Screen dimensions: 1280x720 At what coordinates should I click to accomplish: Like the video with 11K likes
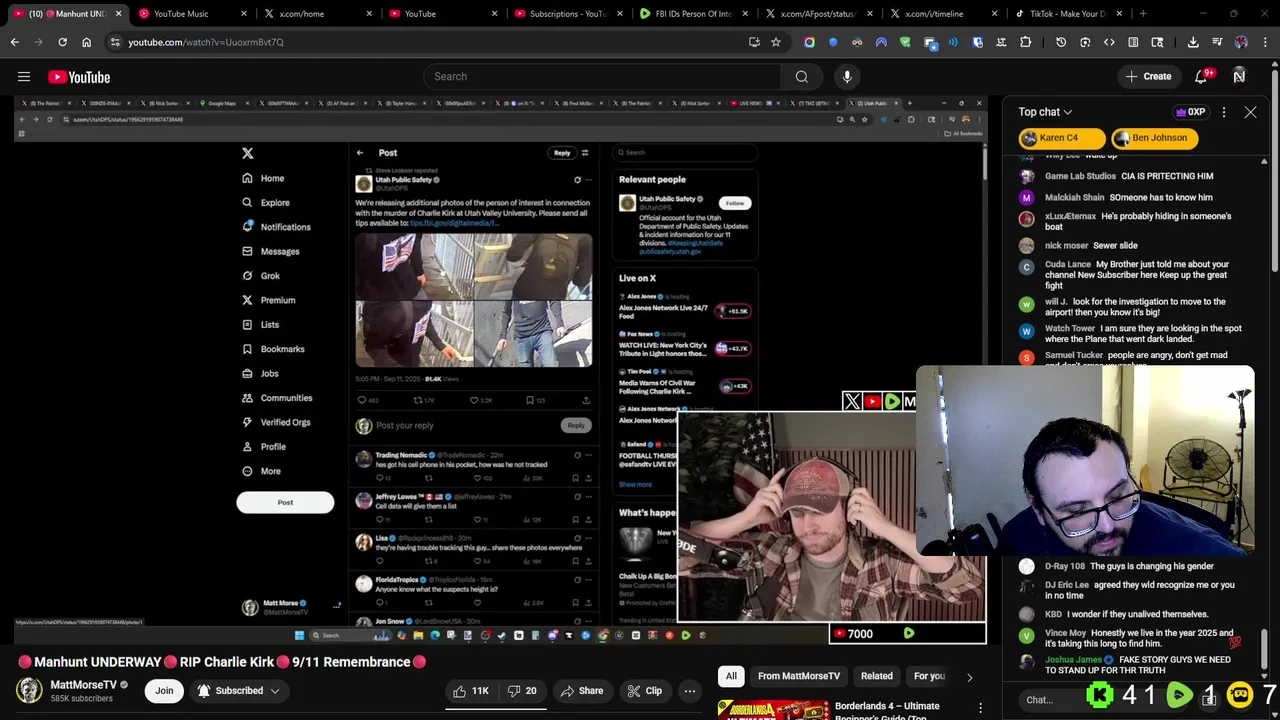(x=471, y=691)
